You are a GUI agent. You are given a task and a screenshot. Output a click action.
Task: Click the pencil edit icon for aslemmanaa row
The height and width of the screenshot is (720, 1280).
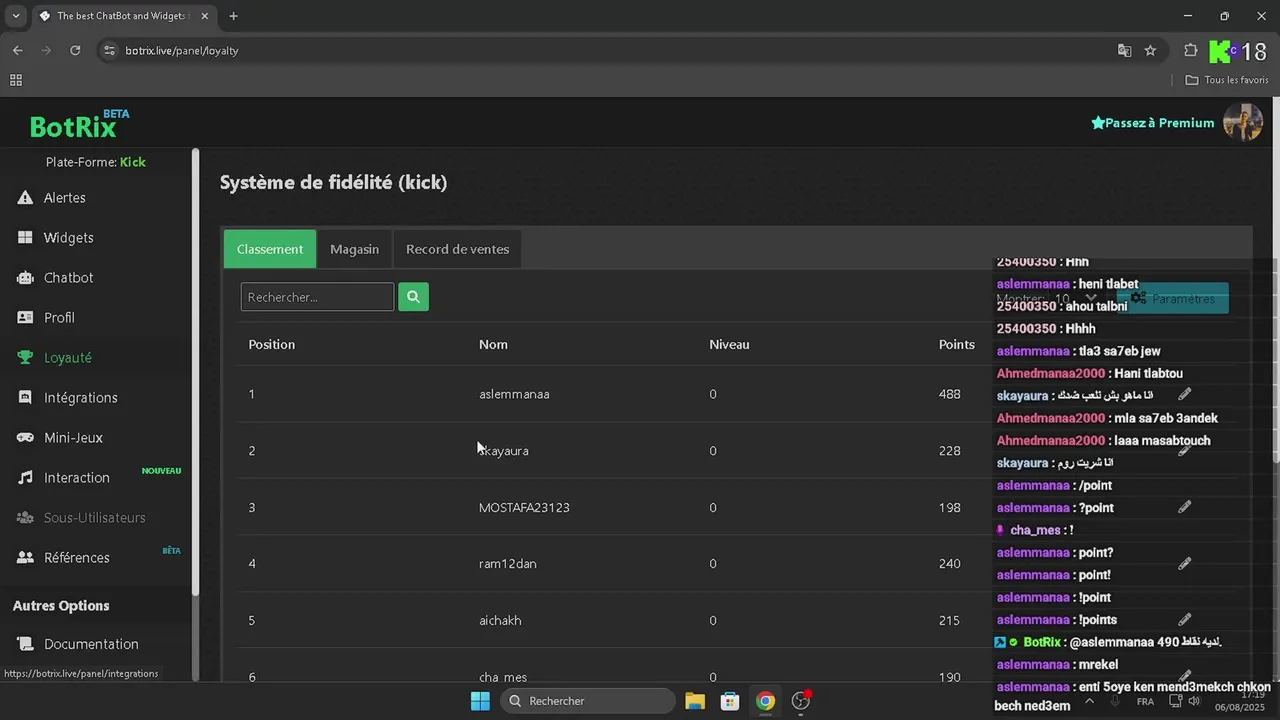tap(1184, 394)
